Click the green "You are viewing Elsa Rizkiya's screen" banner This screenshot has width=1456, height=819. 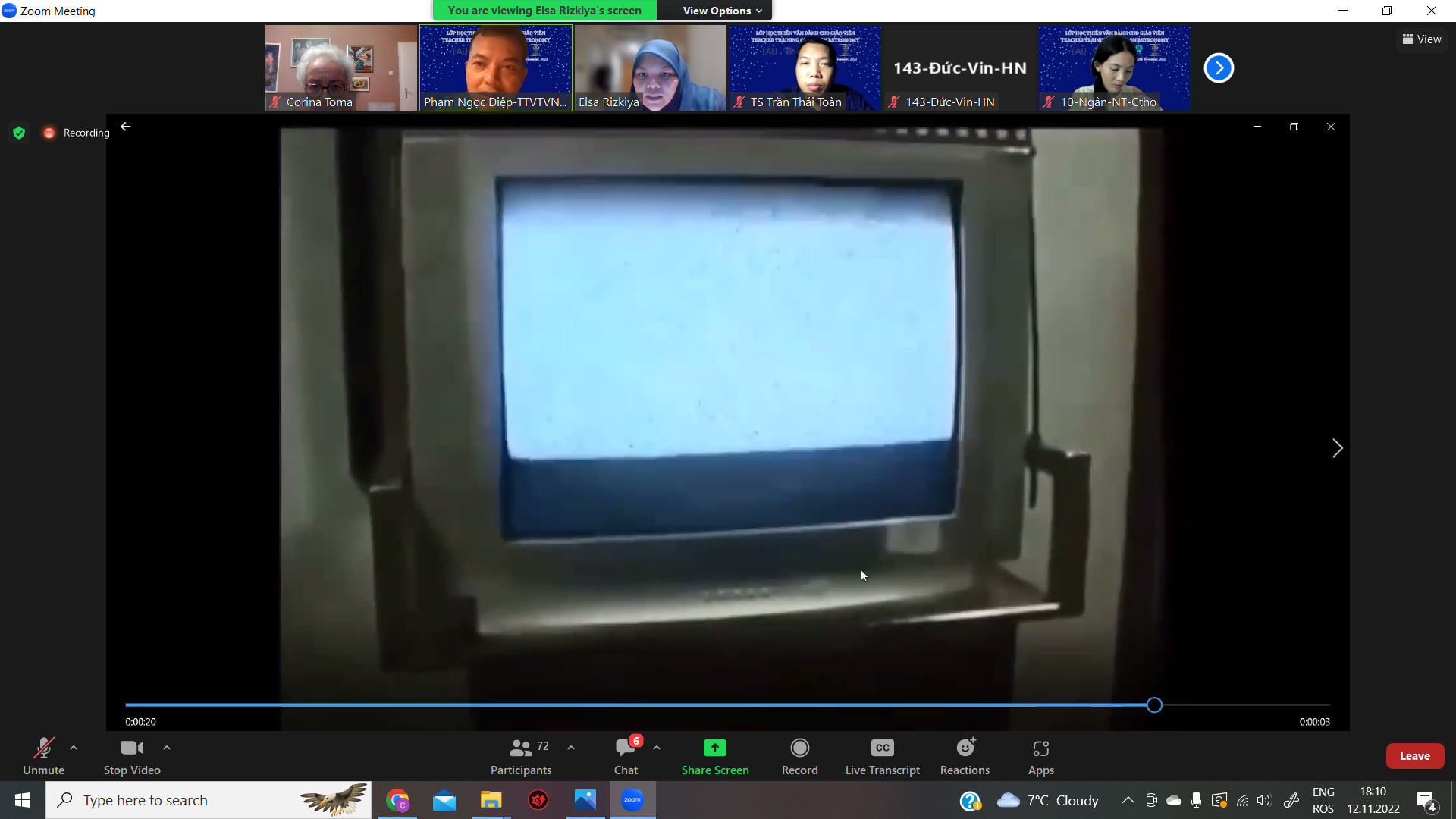coord(544,11)
